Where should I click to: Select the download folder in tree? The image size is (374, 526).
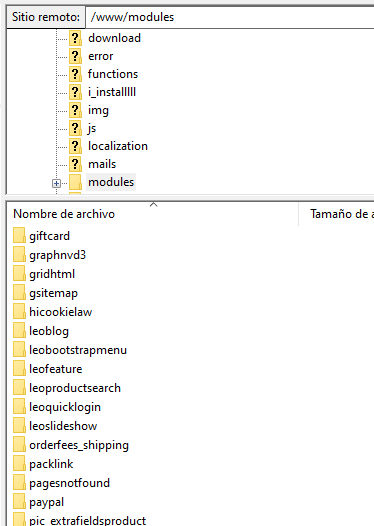[x=114, y=38]
